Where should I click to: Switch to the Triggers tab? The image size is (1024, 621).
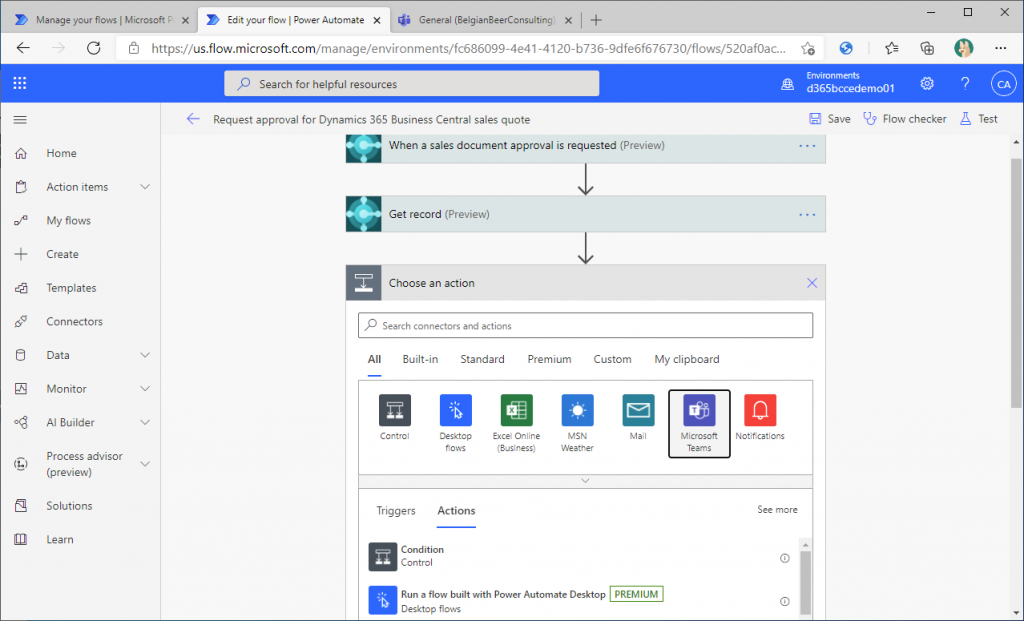(396, 511)
